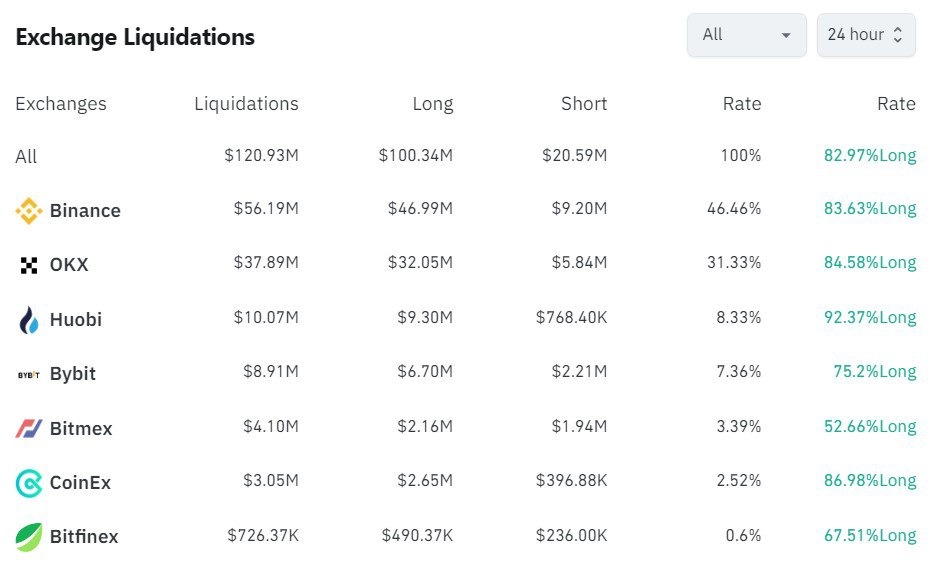The image size is (934, 573).
Task: Click the Exchanges column header
Action: point(61,104)
